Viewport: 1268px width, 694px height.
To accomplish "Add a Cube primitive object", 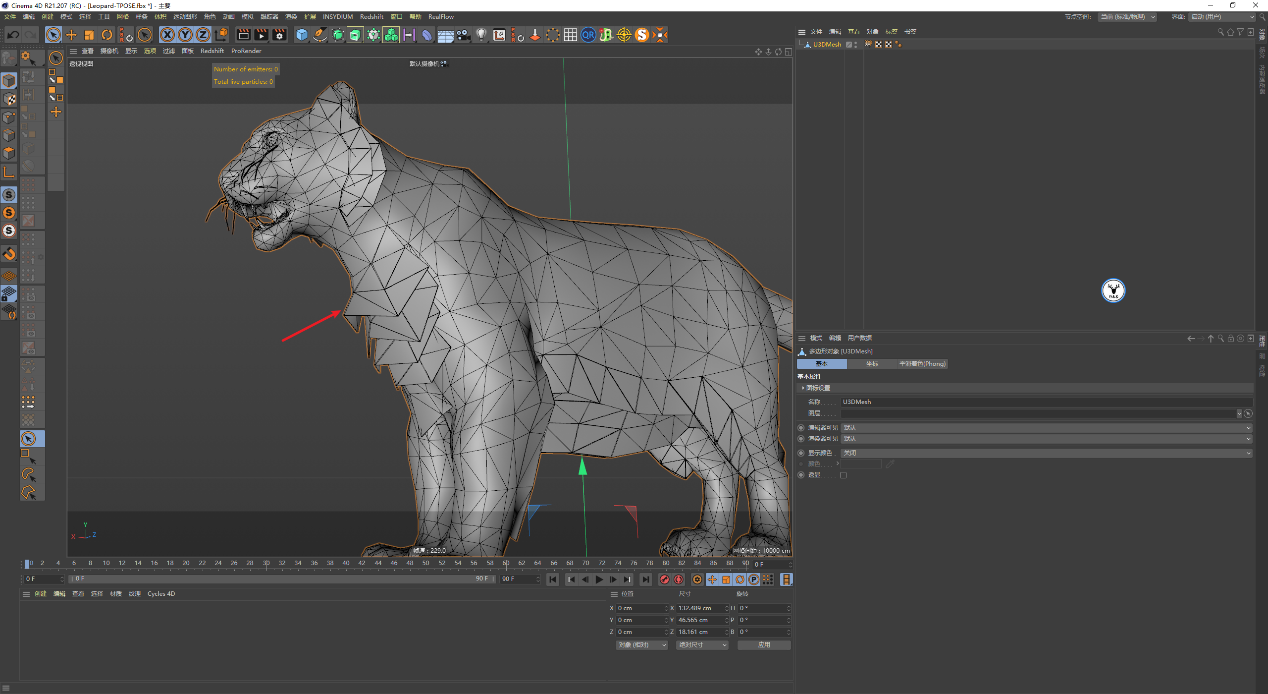I will pos(302,35).
